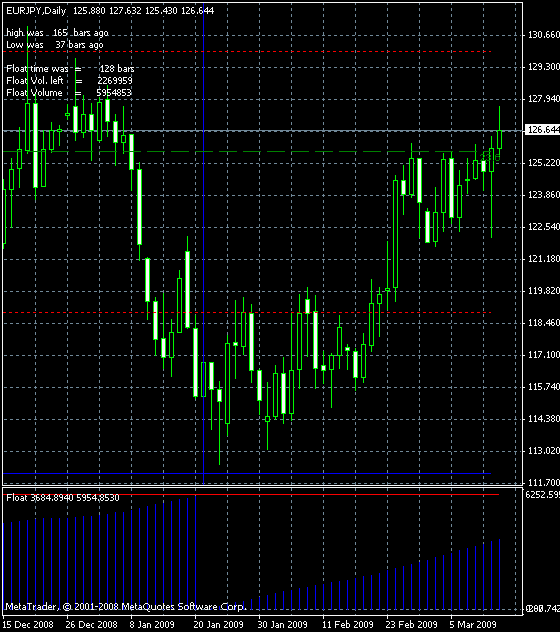Image resolution: width=560 pixels, height=632 pixels.
Task: Select the 'Low was 37 bars ago' line
Action: (55, 45)
